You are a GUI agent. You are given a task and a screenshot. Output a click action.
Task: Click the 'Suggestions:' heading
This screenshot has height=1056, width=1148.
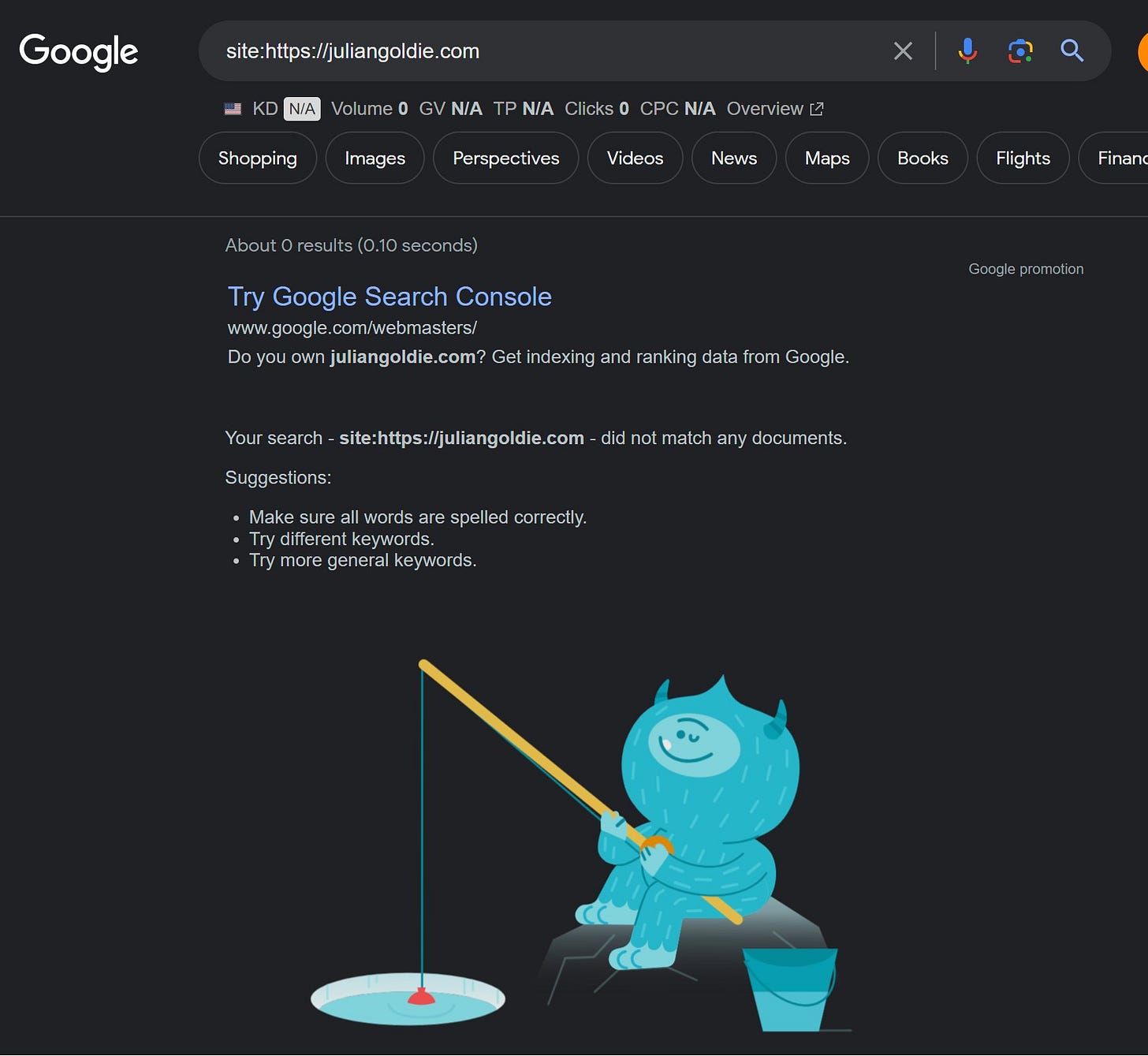[278, 478]
